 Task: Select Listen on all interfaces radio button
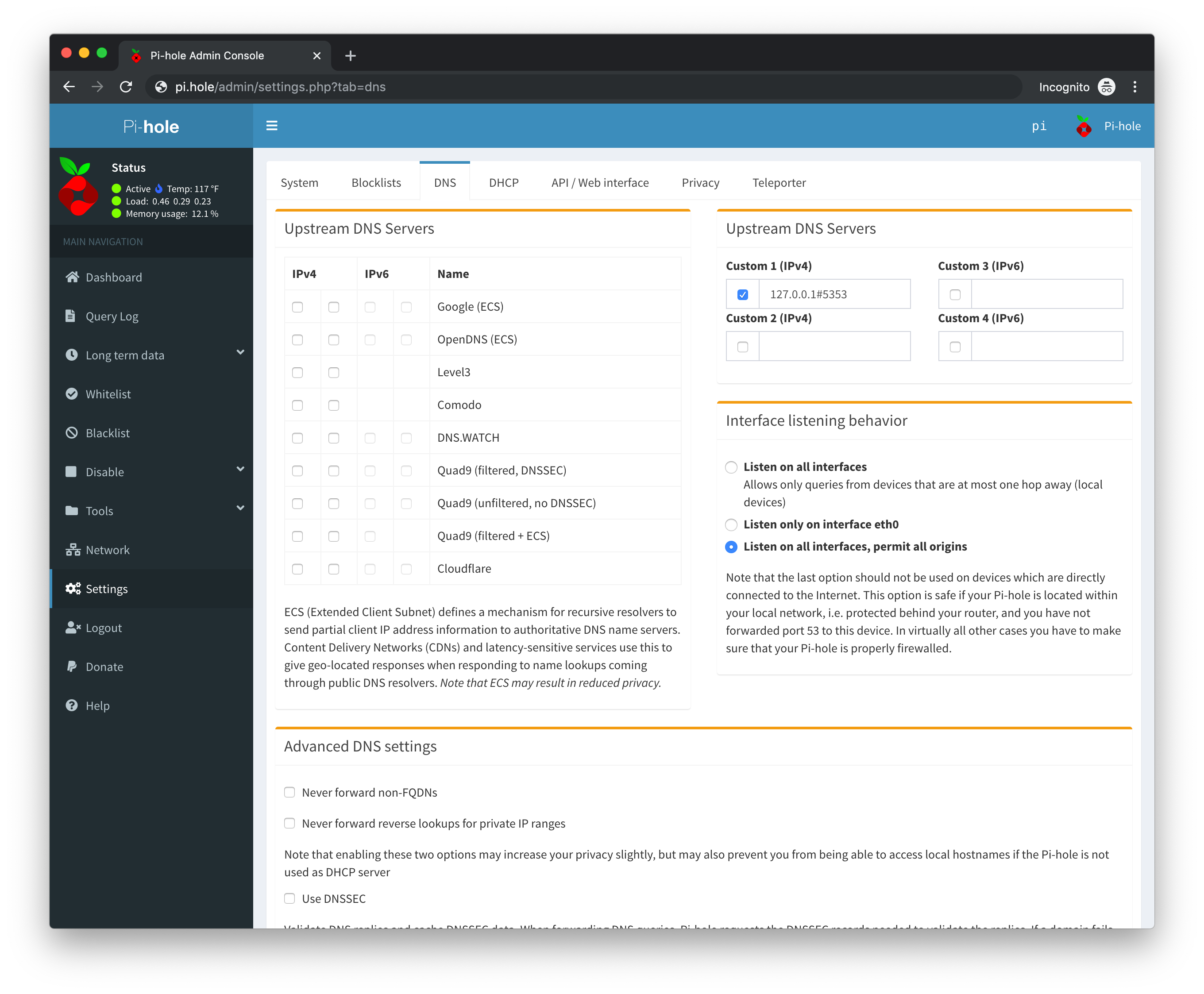point(731,467)
